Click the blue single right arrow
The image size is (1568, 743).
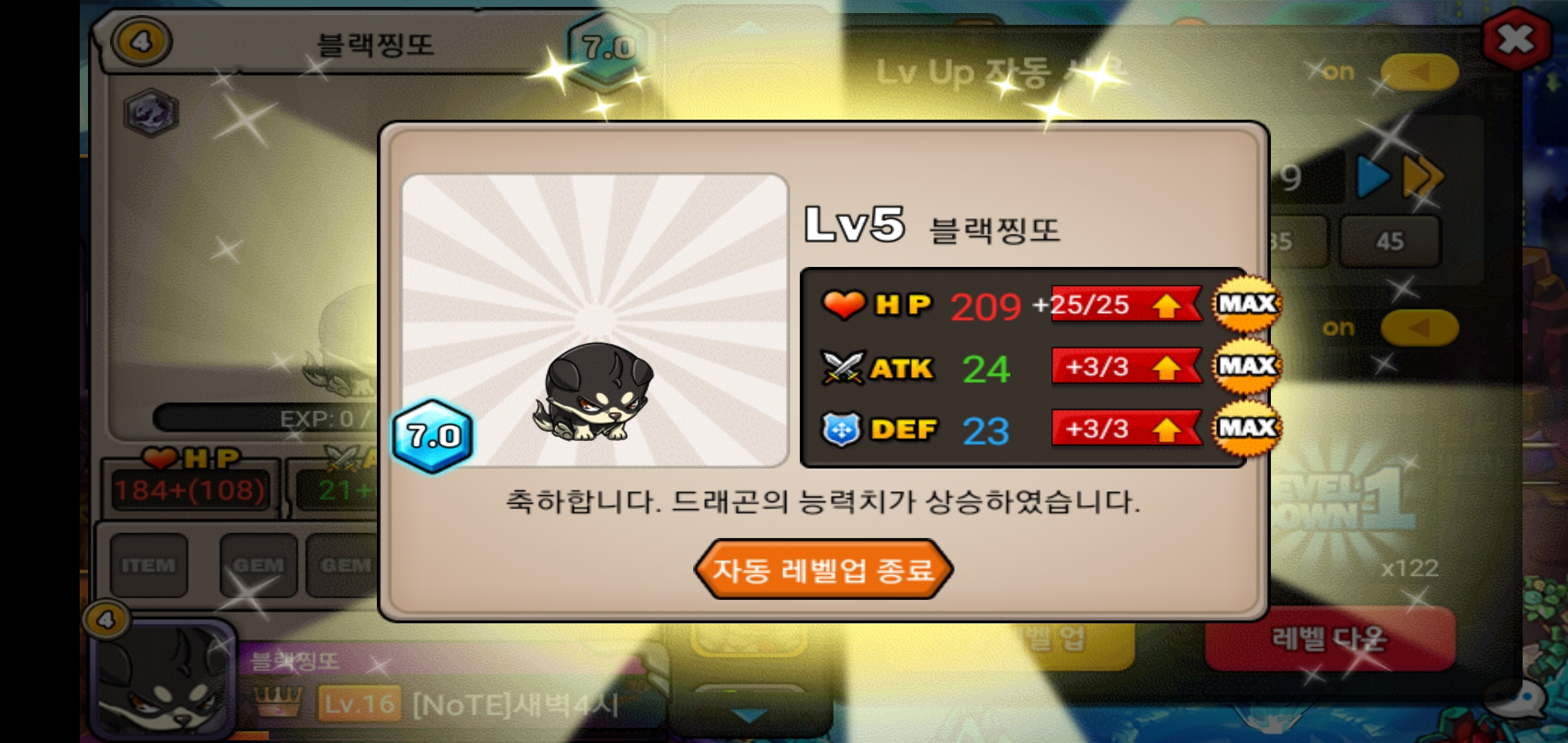click(x=1373, y=176)
